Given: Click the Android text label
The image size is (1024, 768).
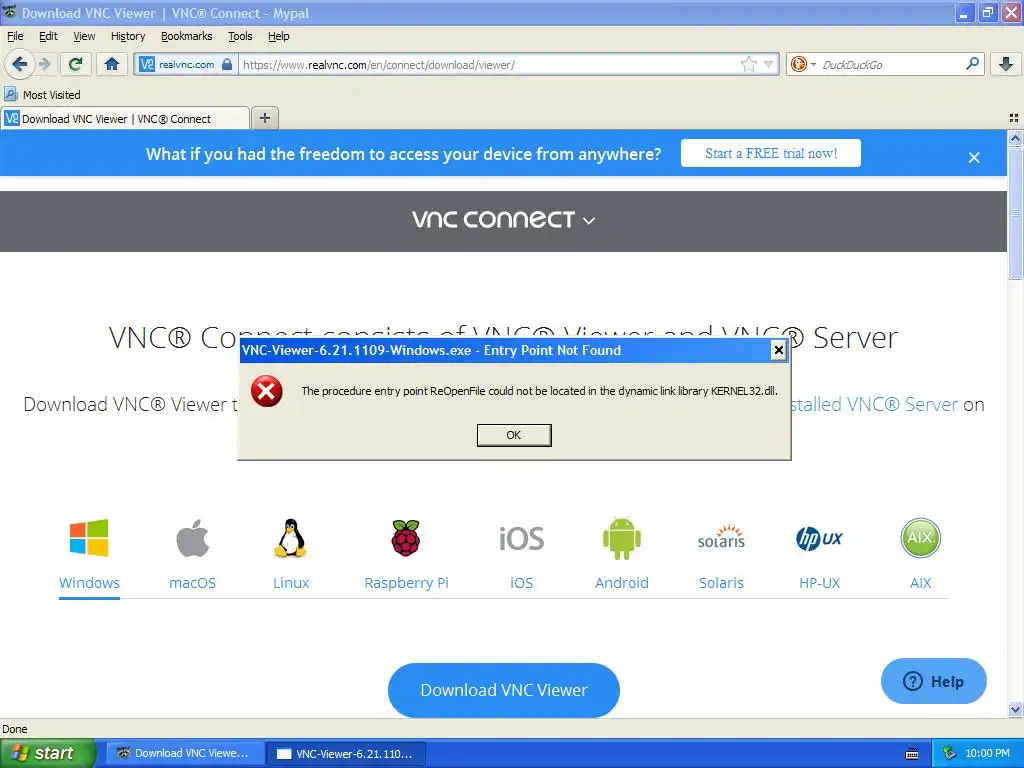Looking at the screenshot, I should point(622,583).
